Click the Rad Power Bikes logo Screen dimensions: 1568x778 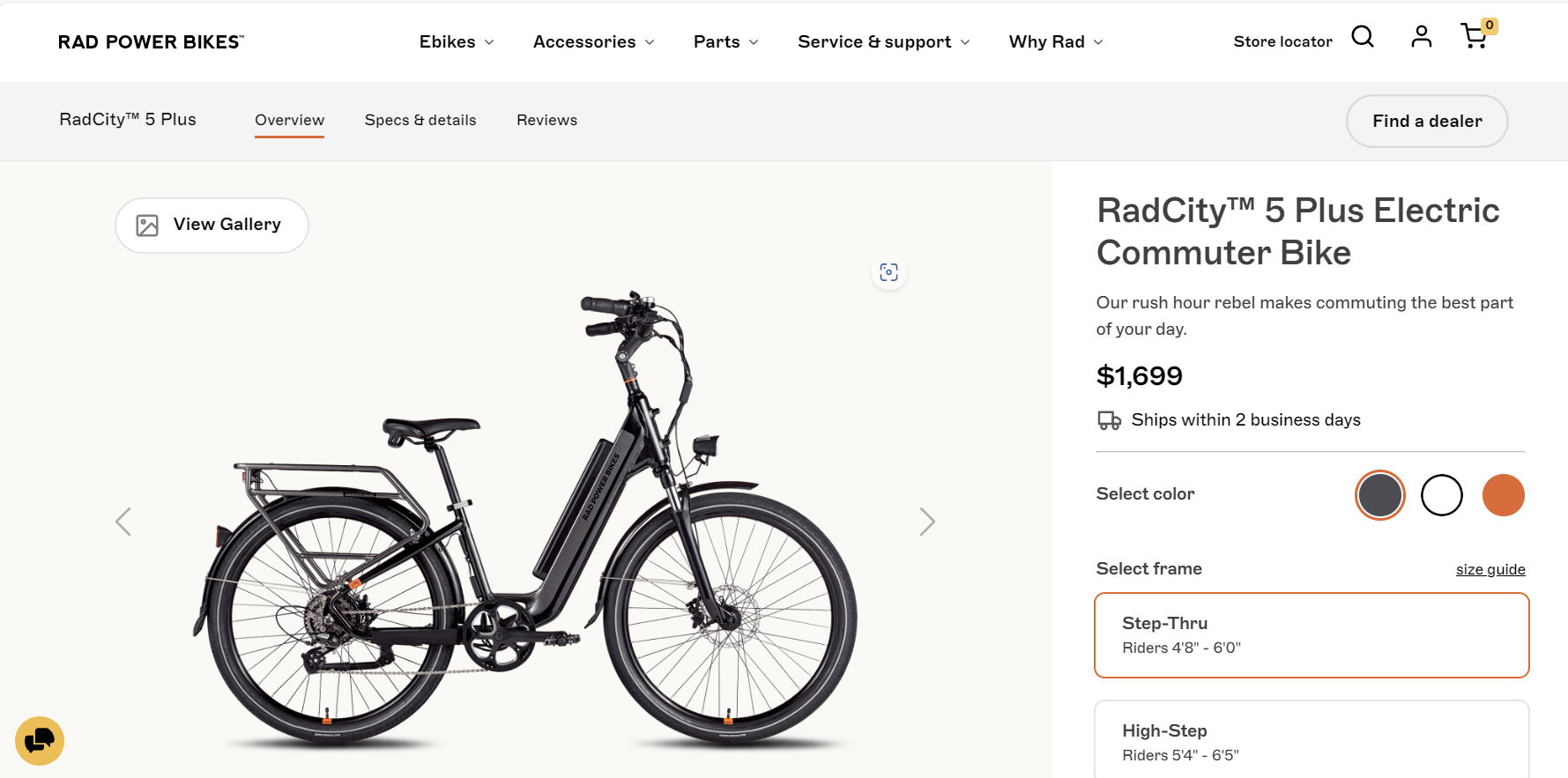pos(150,41)
